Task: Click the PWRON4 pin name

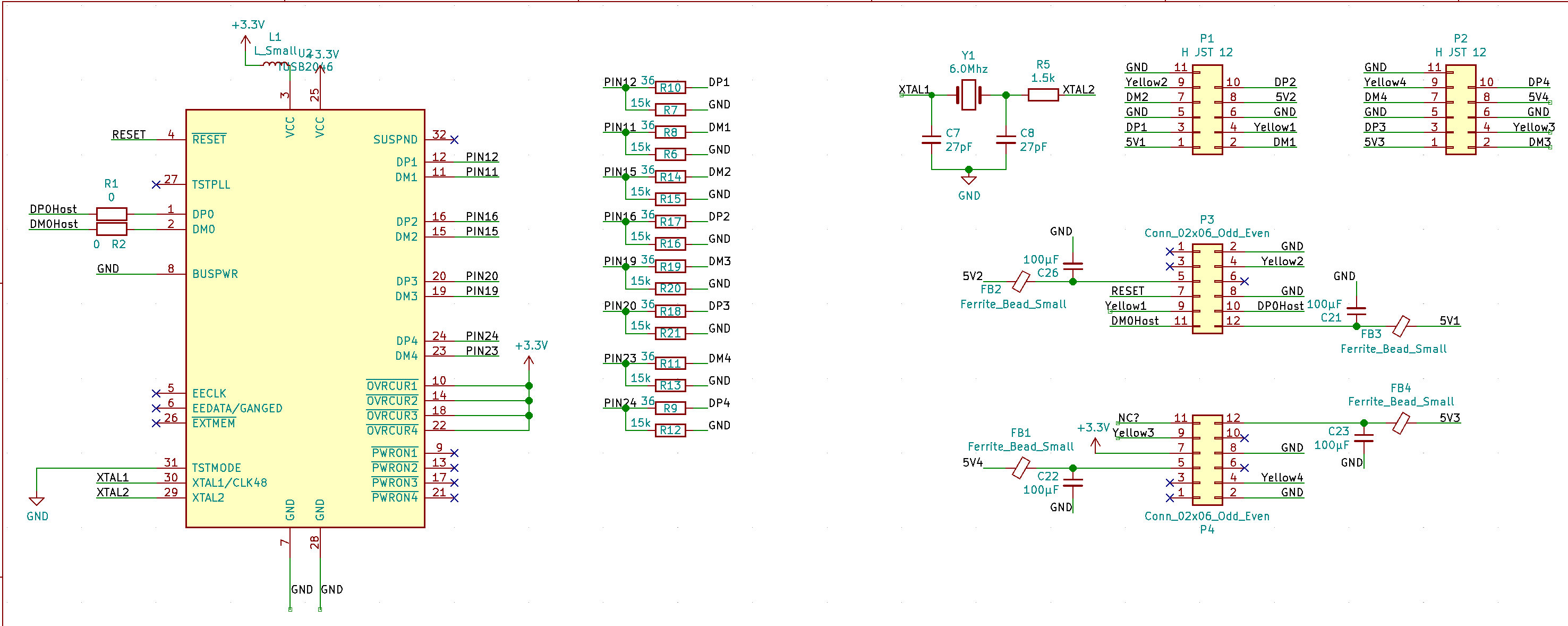Action: pyautogui.click(x=395, y=497)
